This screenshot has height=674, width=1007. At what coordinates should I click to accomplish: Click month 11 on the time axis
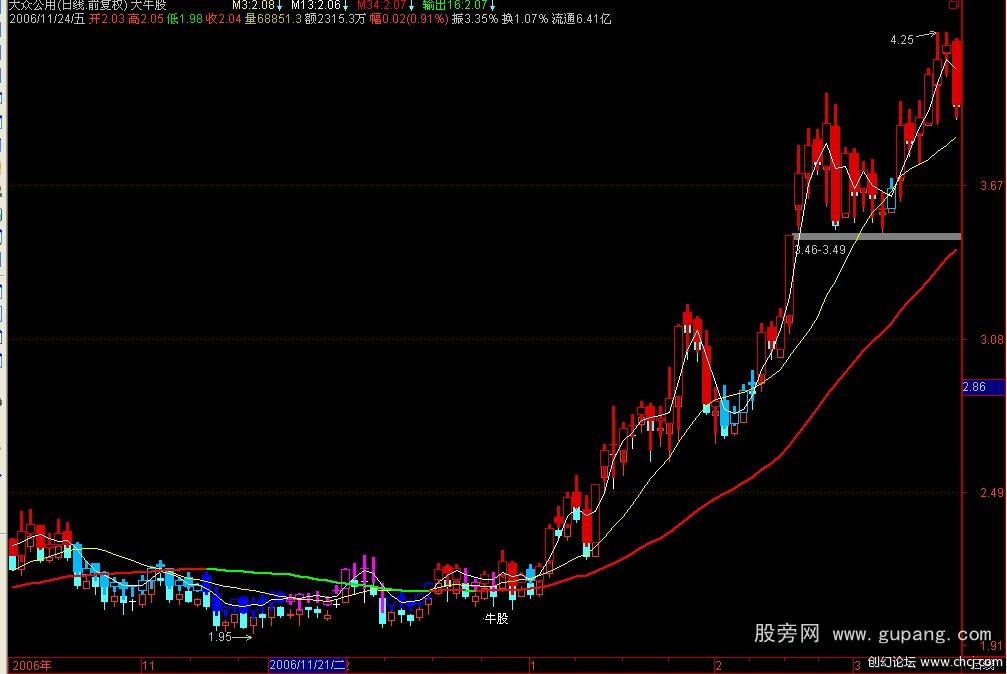click(148, 664)
